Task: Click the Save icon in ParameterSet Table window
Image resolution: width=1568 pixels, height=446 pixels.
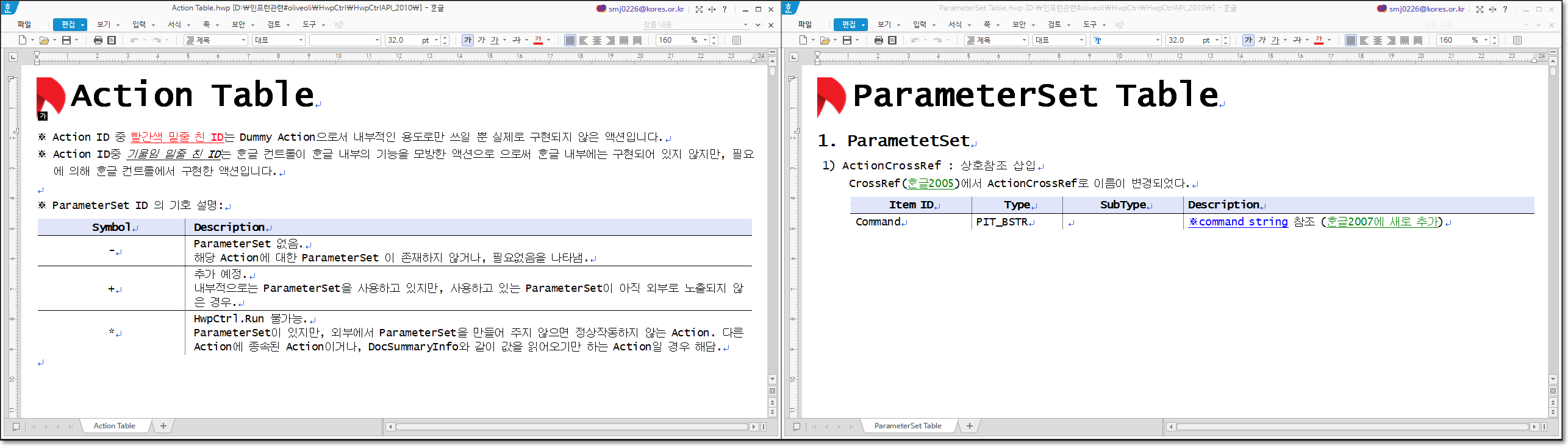Action: coord(847,40)
